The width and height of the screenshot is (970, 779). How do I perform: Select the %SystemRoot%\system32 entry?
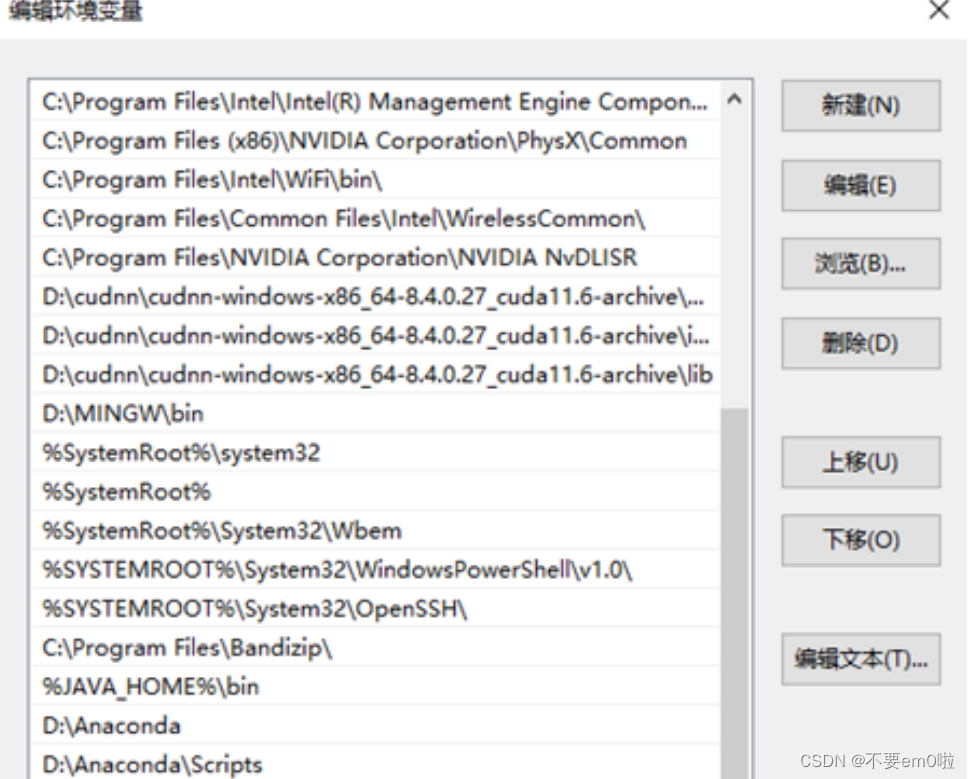click(x=376, y=452)
